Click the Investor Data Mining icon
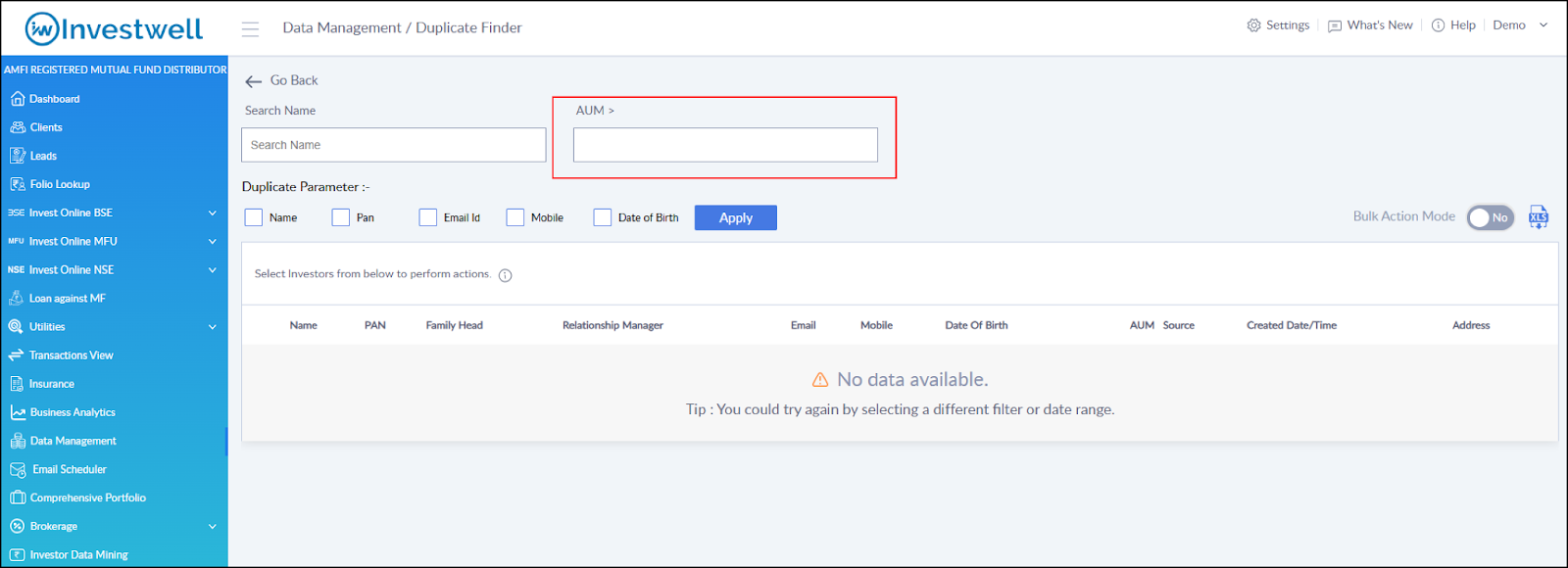Image resolution: width=1568 pixels, height=568 pixels. 18,554
